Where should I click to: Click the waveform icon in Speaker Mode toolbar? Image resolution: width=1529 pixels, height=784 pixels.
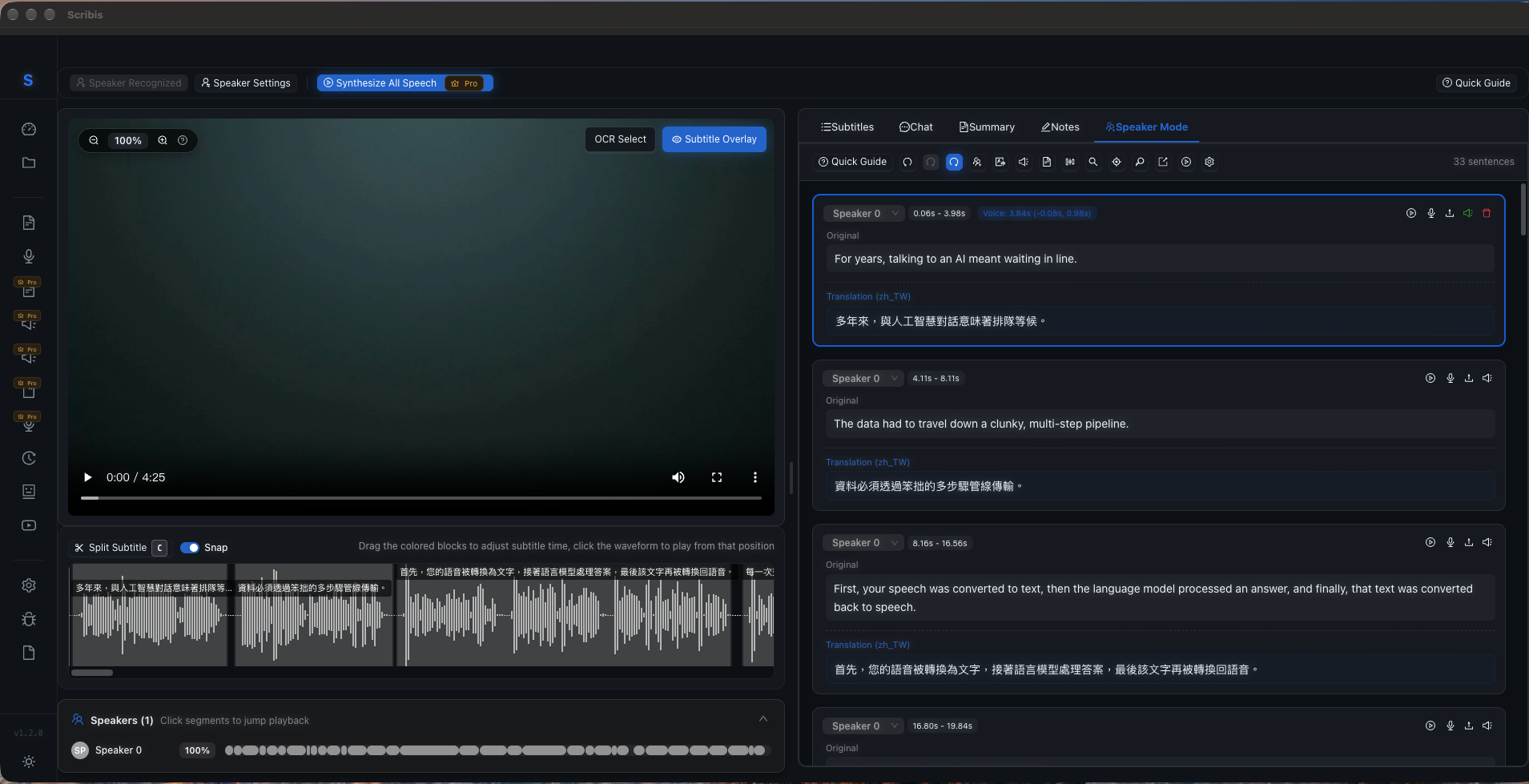point(1070,162)
